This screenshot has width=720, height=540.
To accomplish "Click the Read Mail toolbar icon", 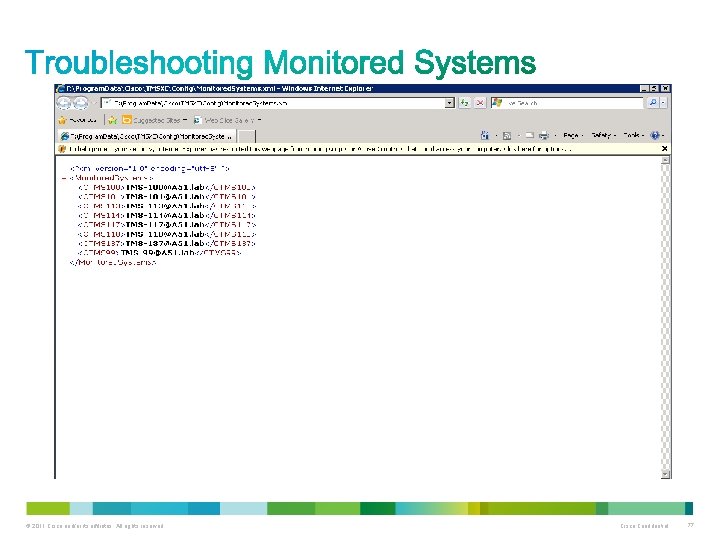I will (x=529, y=135).
